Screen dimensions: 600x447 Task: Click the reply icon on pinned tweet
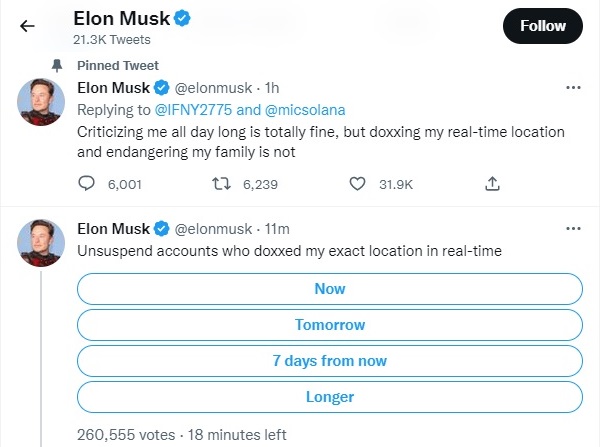[x=87, y=183]
